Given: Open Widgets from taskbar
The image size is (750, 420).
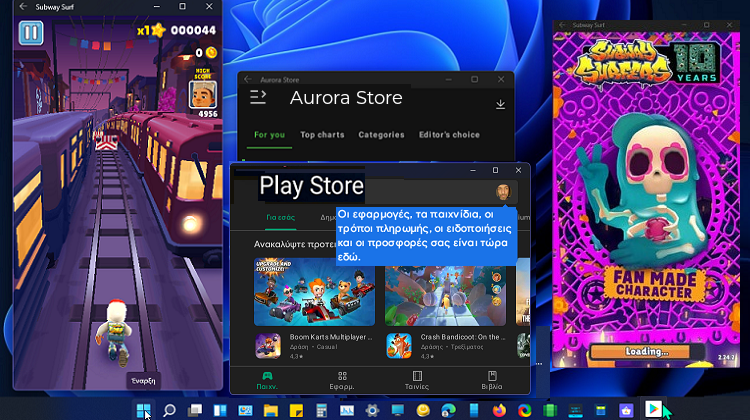Looking at the screenshot, I should [x=220, y=410].
